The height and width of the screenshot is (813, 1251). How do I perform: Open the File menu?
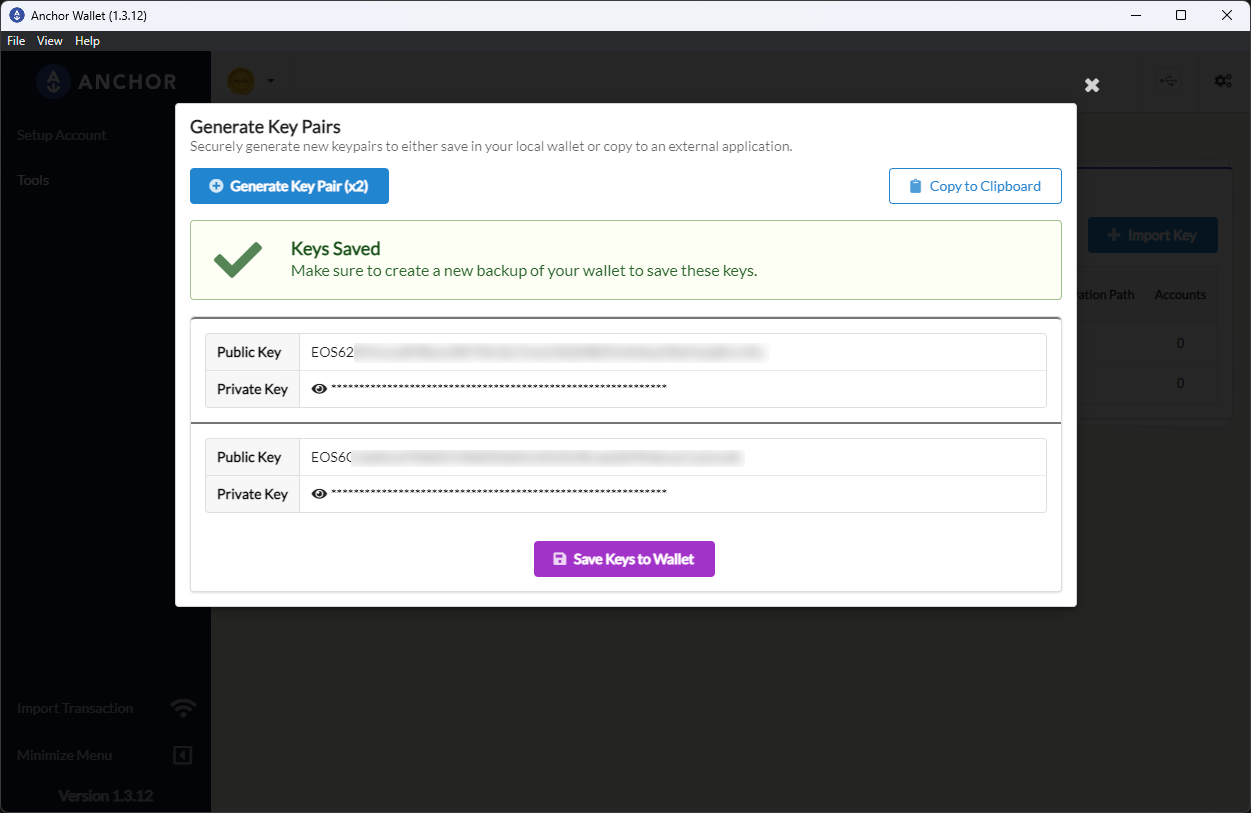point(16,41)
